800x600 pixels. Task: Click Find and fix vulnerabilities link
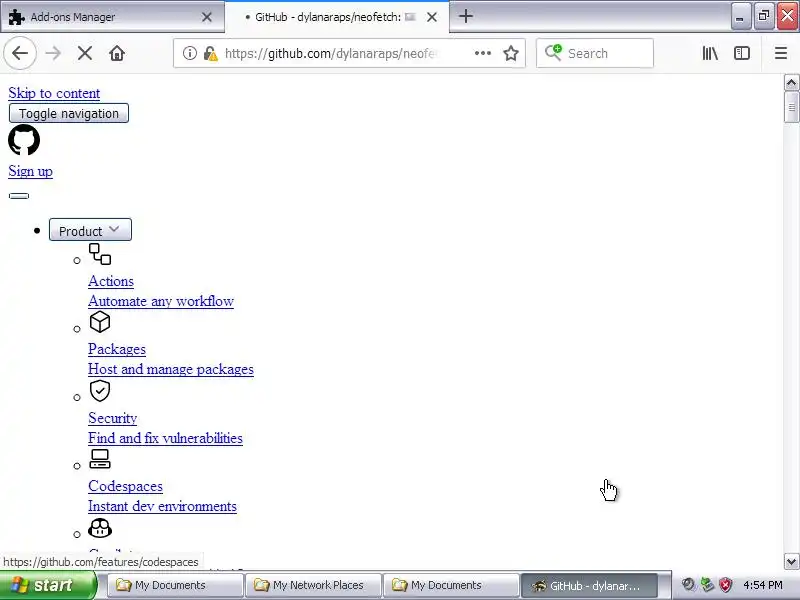point(165,438)
